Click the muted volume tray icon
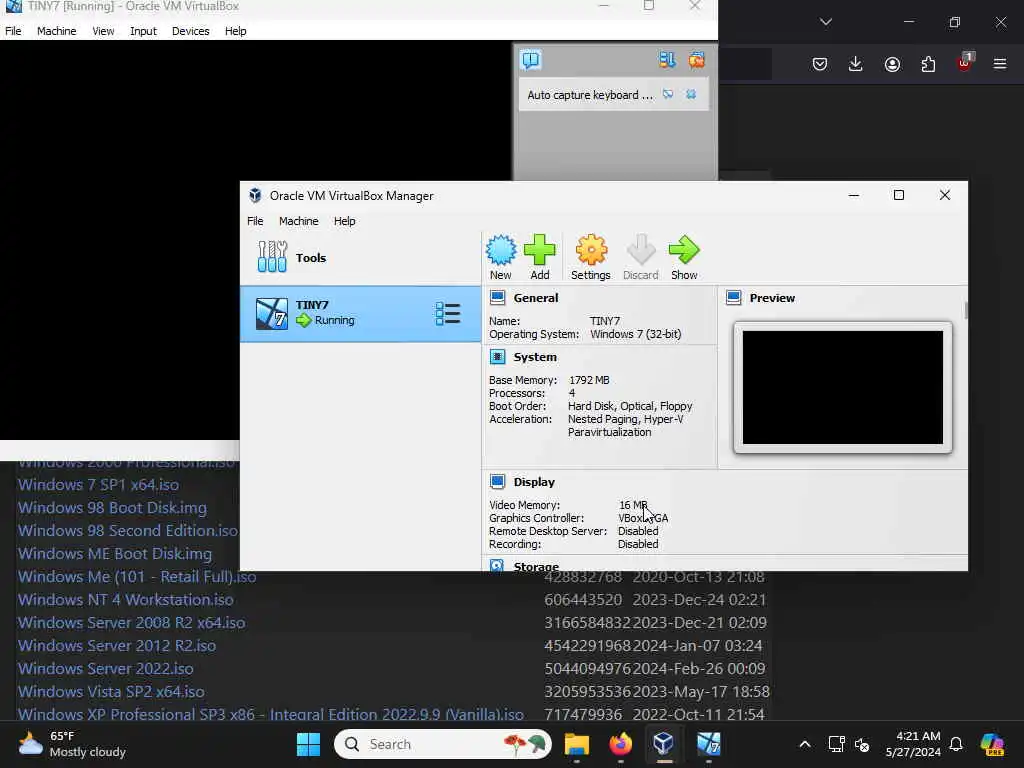This screenshot has width=1024, height=768. pyautogui.click(x=862, y=744)
